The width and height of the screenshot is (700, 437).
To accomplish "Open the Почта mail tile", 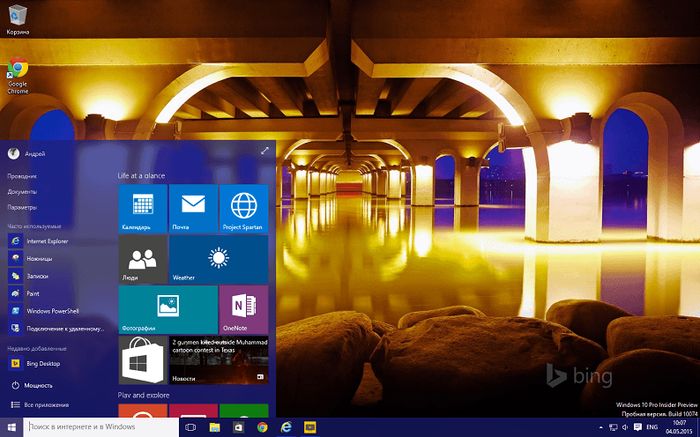I will pos(193,208).
